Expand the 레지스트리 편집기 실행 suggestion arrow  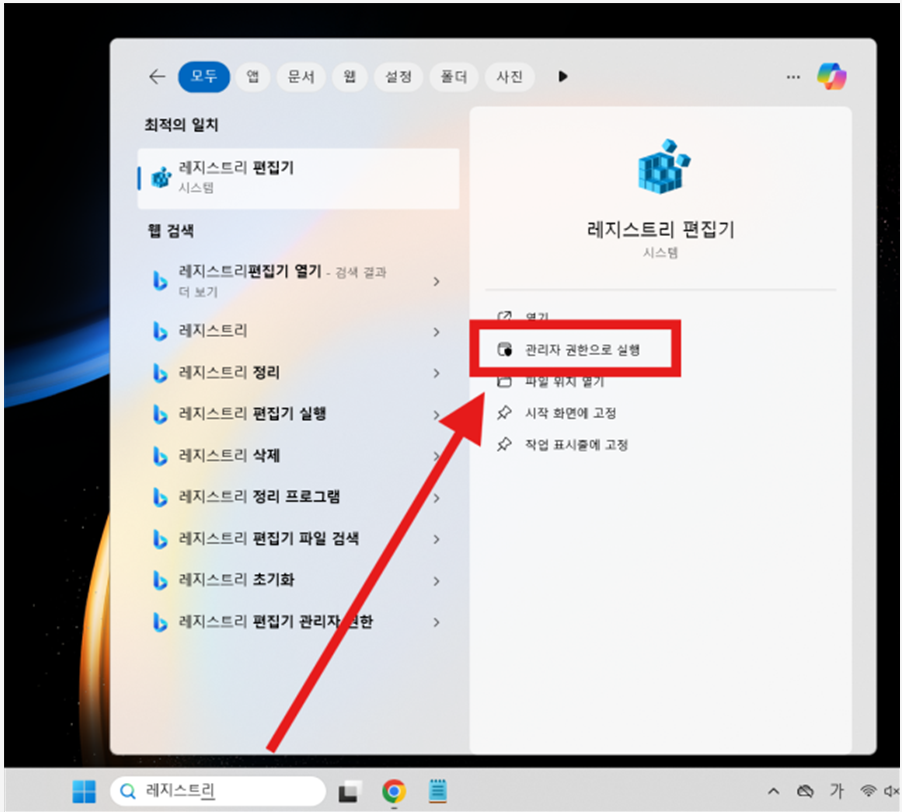pos(437,413)
